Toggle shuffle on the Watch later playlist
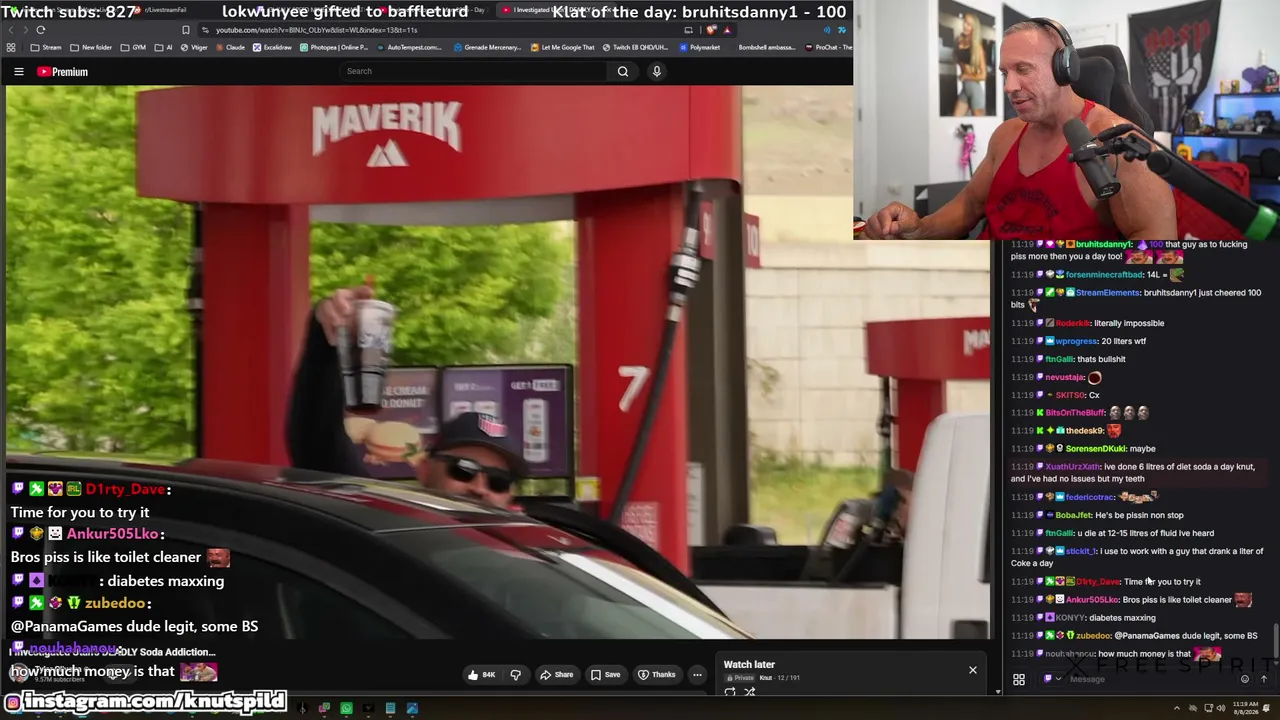The image size is (1280, 720). [x=749, y=691]
